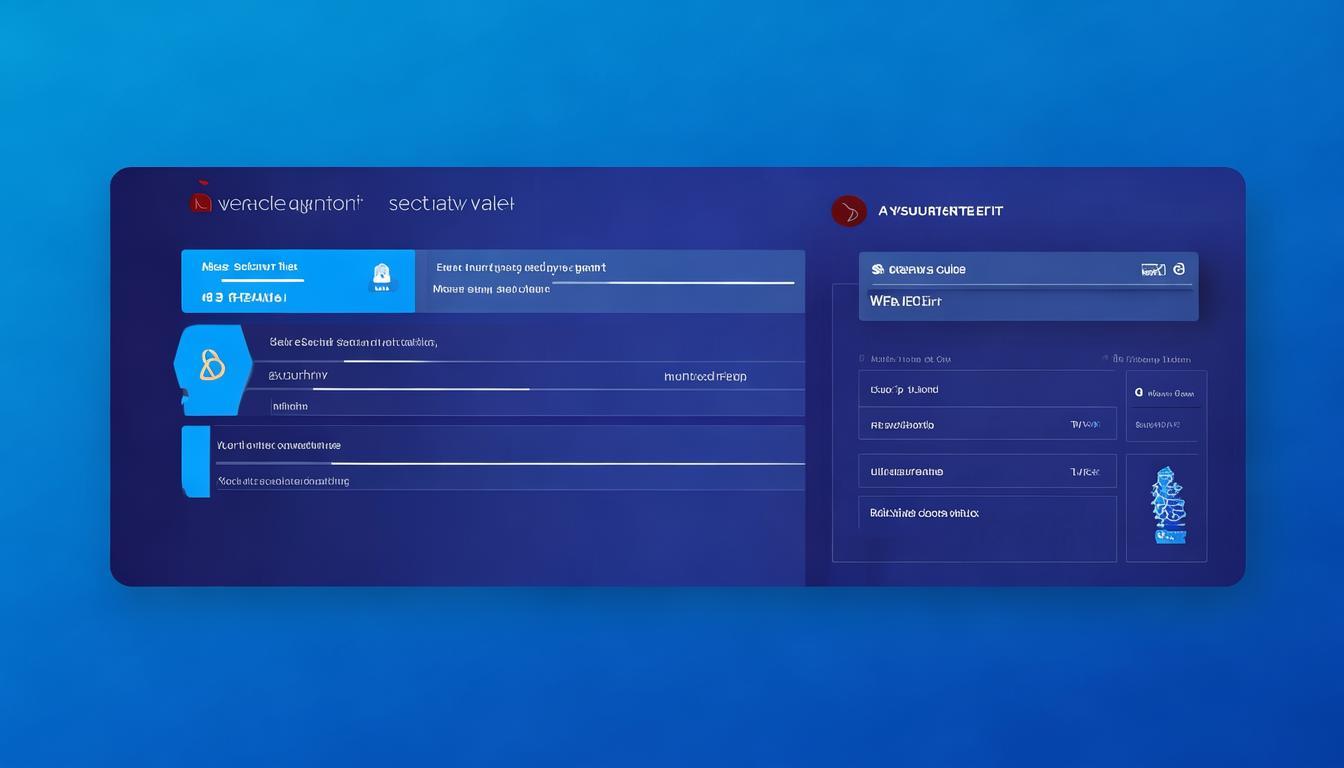Click the red logo icon in top-left header
Viewport: 1344px width, 768px height.
tap(201, 202)
